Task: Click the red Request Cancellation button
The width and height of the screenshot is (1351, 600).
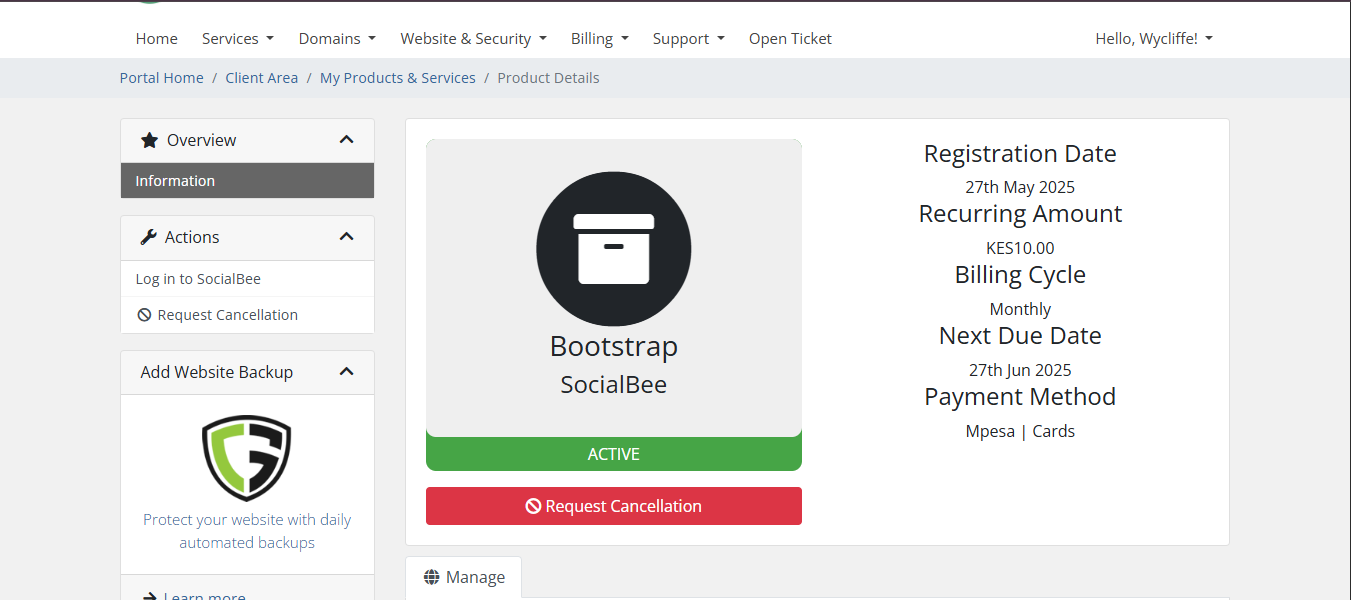Action: (x=614, y=506)
